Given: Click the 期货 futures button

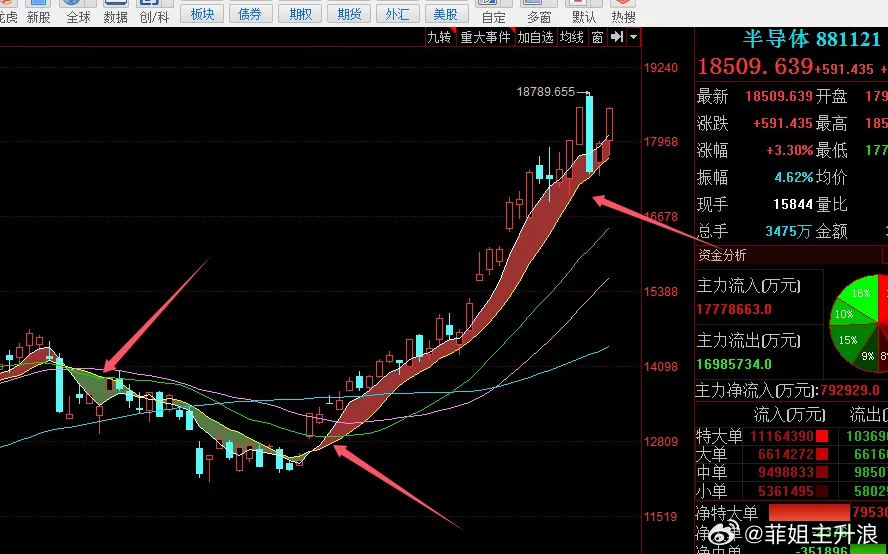Looking at the screenshot, I should click(x=349, y=14).
